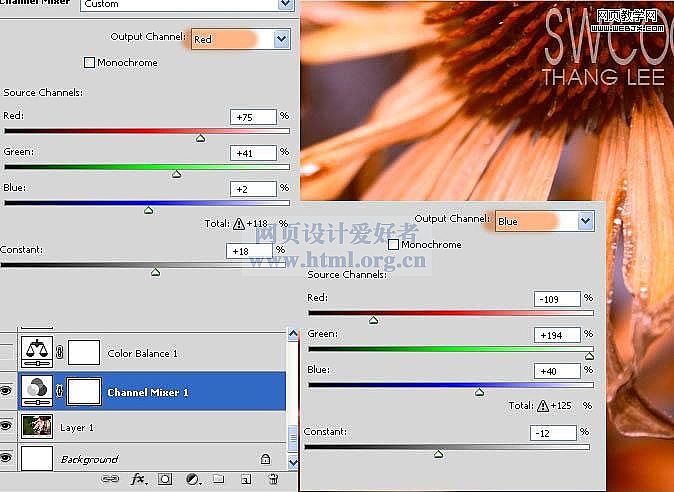The image size is (674, 492).
Task: Click the link layers icon
Action: [x=110, y=479]
